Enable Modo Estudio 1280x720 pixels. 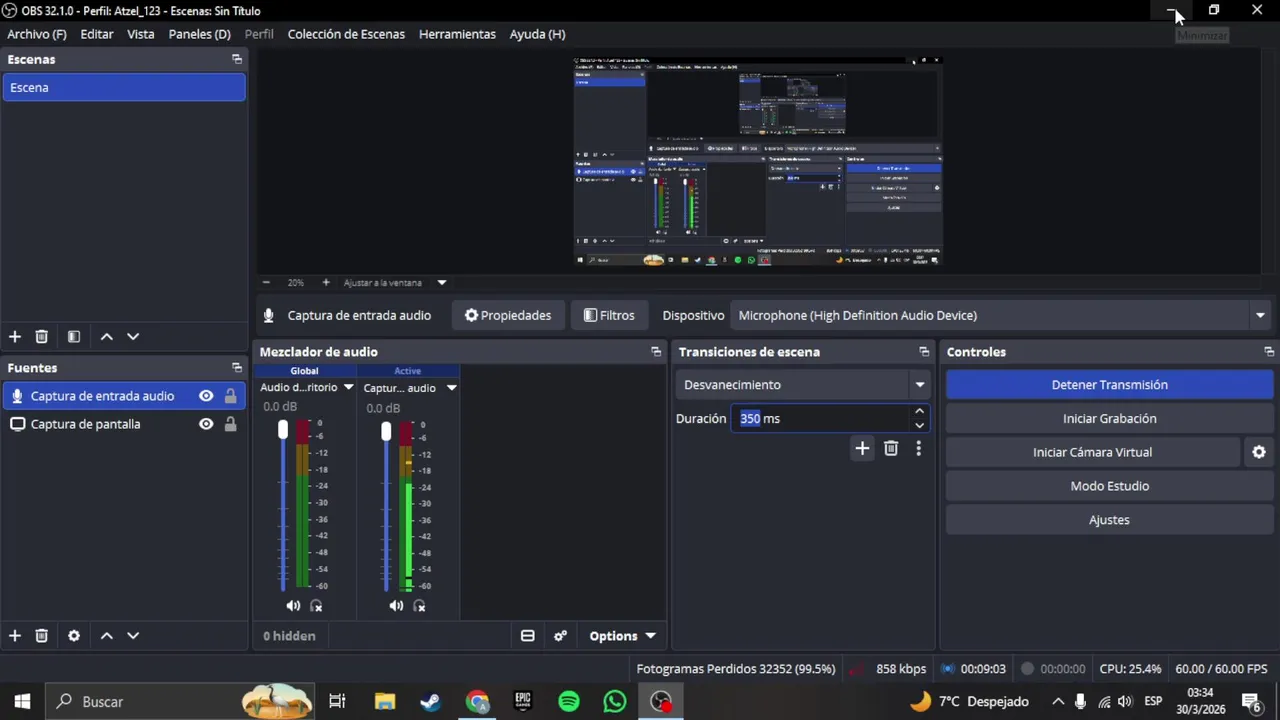click(1109, 486)
